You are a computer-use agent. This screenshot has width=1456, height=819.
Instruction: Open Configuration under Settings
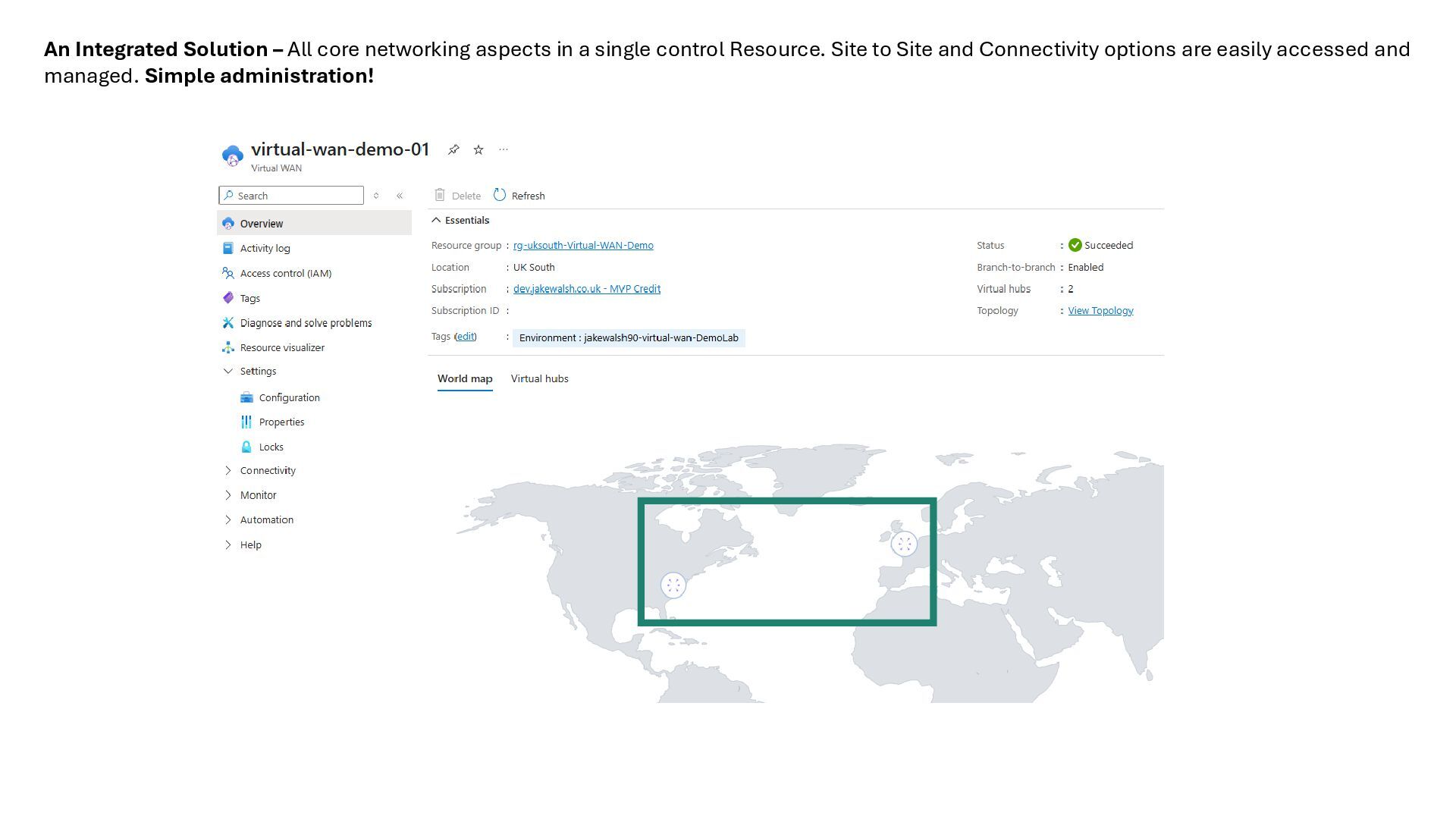290,397
